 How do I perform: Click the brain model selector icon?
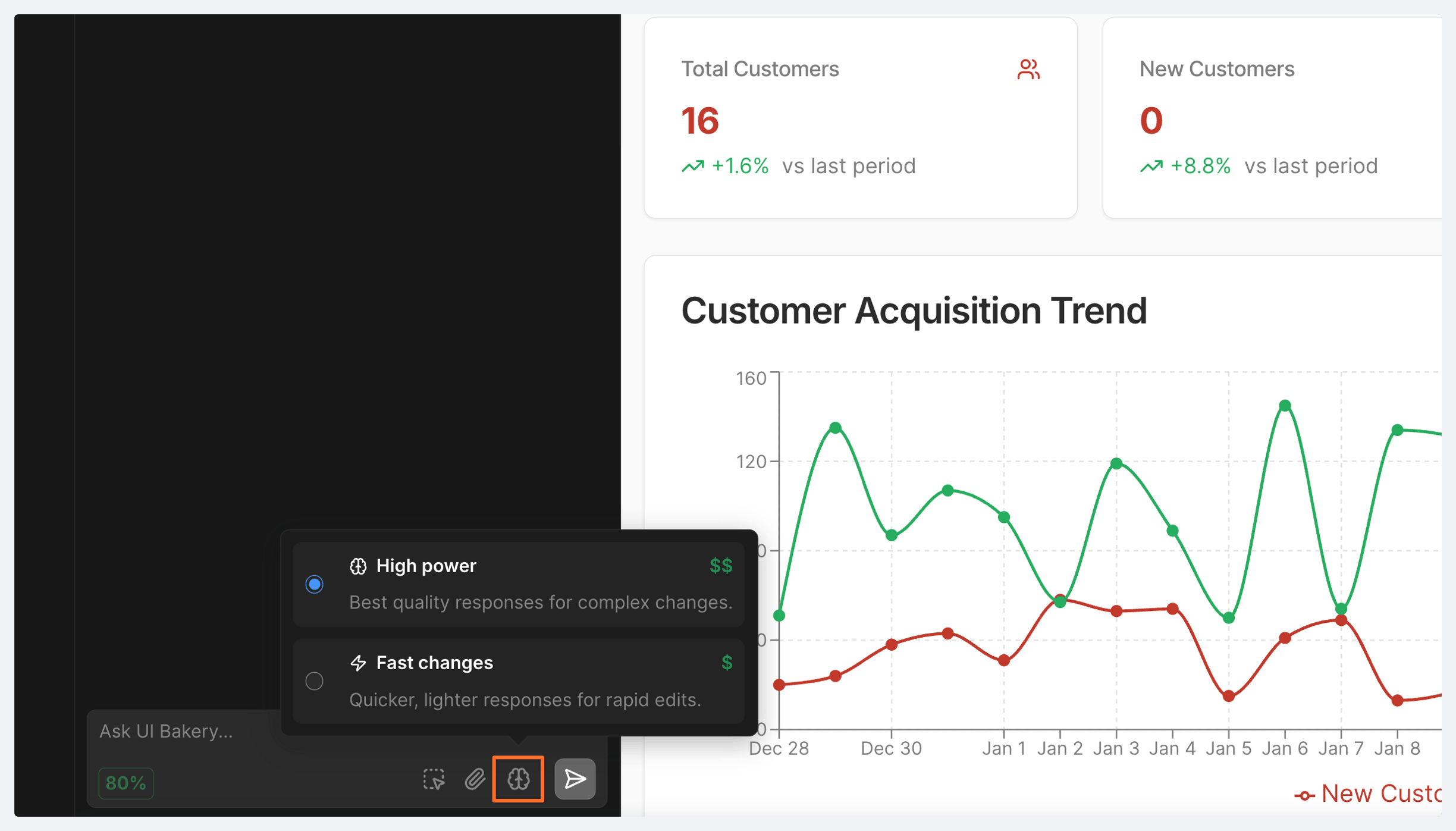click(518, 779)
